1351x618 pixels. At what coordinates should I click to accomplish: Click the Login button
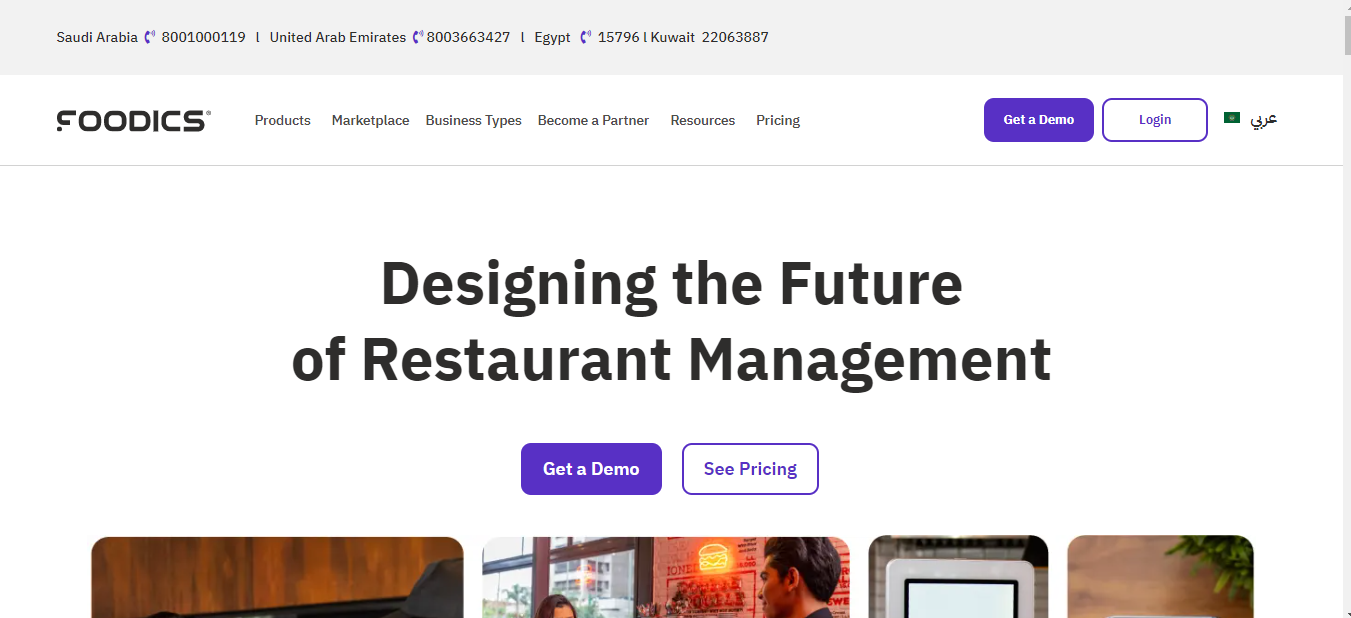pyautogui.click(x=1155, y=120)
